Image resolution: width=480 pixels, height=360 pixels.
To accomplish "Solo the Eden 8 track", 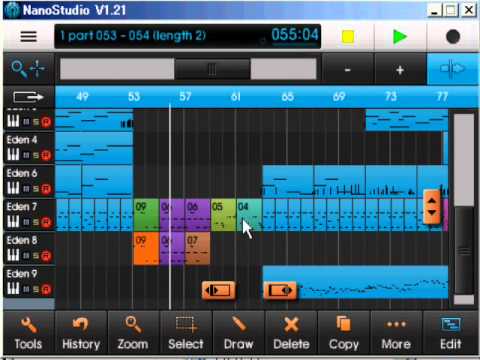I will click(x=36, y=256).
